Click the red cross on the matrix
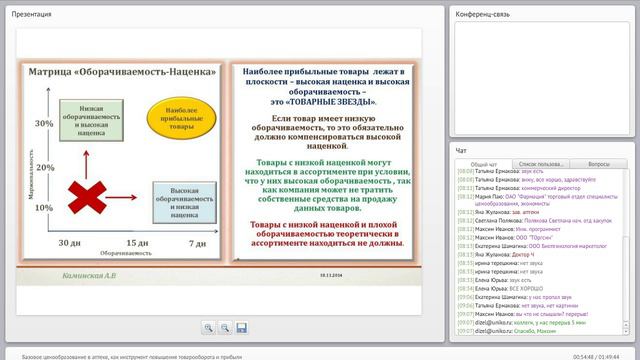 point(87,198)
